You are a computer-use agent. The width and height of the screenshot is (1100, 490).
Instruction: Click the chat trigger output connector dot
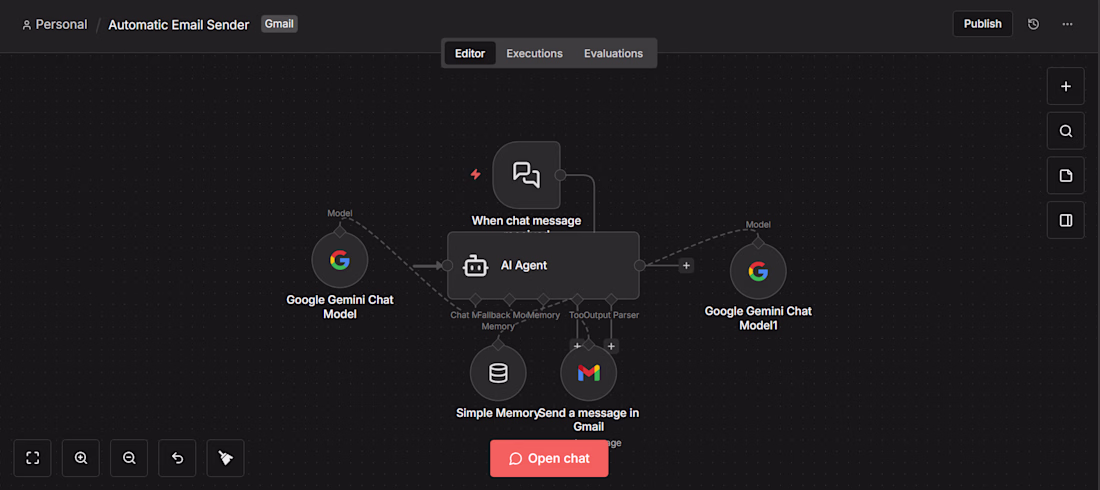tap(560, 174)
